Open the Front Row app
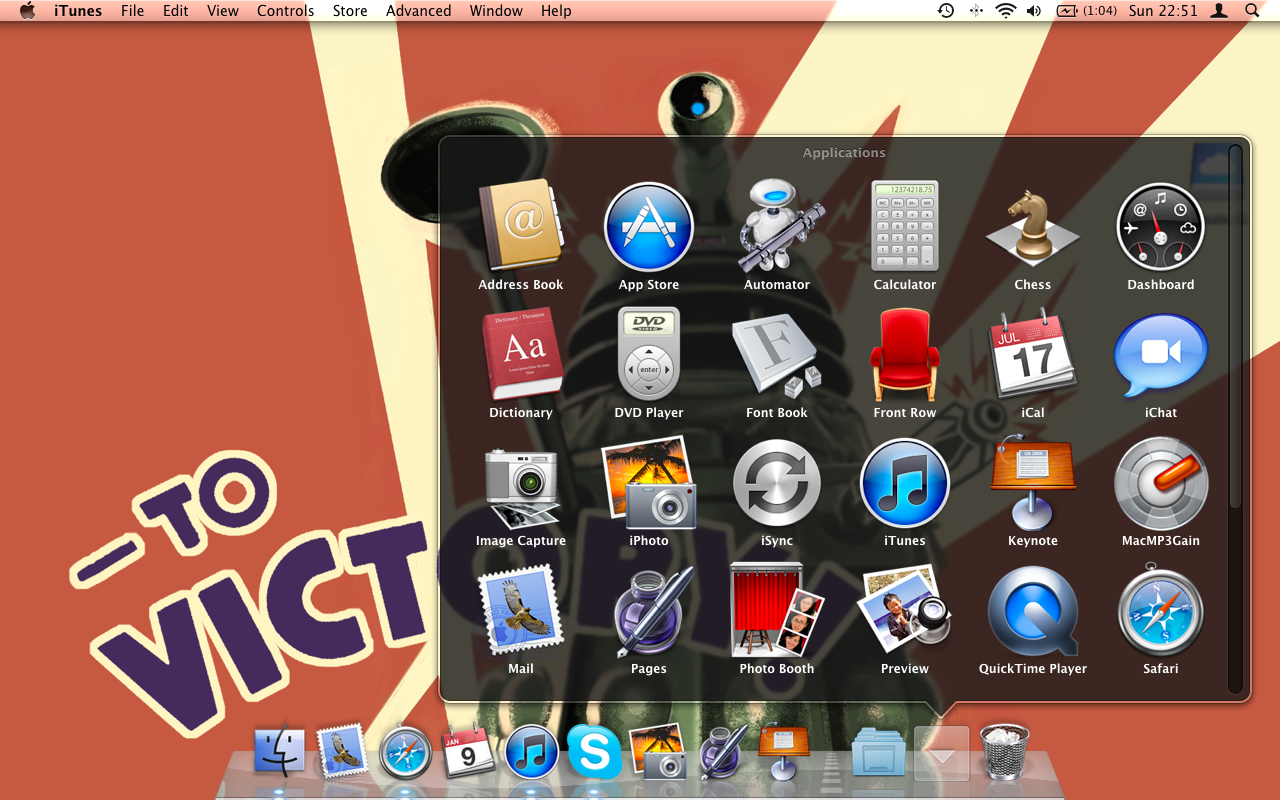The height and width of the screenshot is (800, 1280). click(905, 355)
